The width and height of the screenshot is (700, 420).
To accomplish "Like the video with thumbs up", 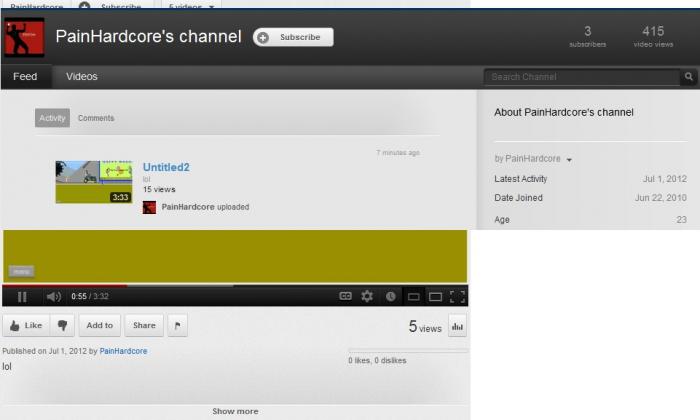I will click(26, 325).
